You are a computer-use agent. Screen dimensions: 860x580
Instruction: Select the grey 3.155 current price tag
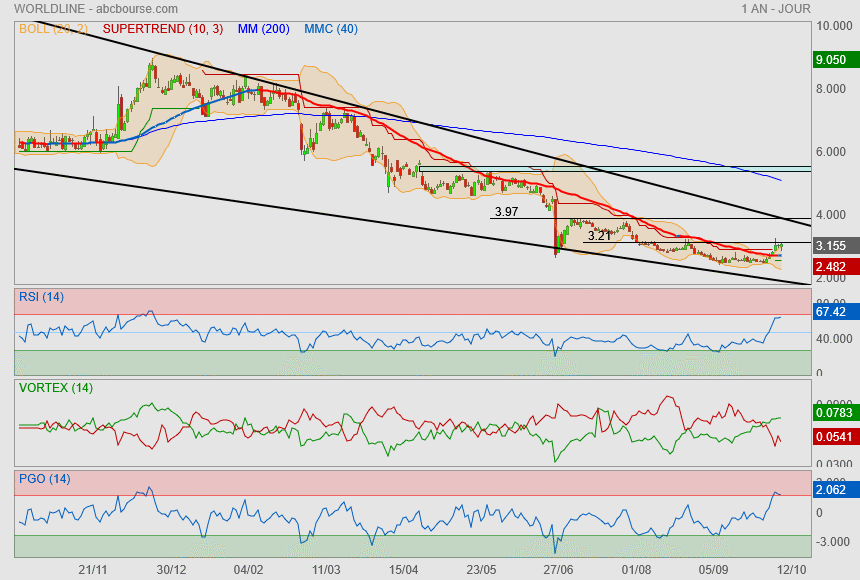tap(831, 245)
